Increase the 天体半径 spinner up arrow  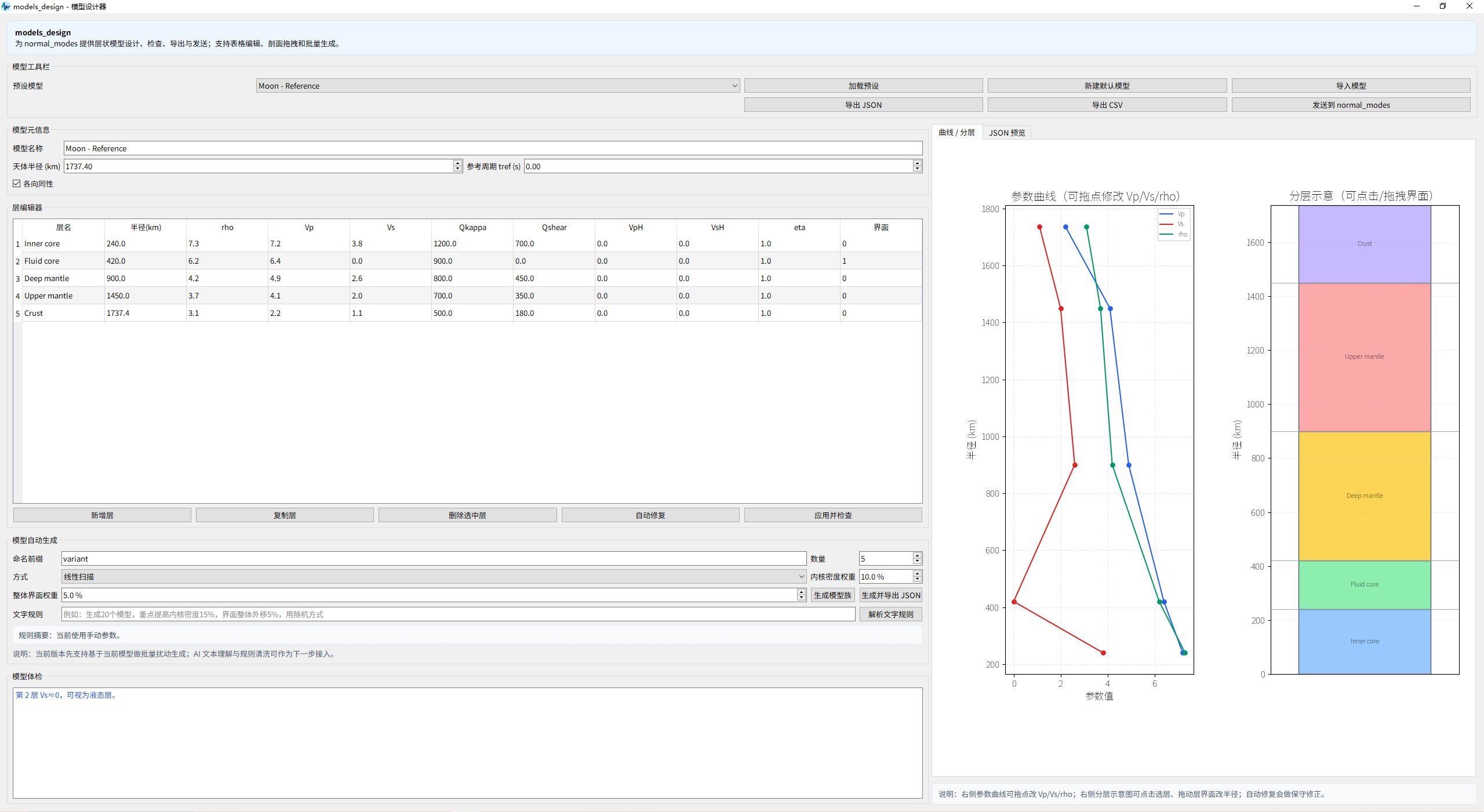(457, 163)
